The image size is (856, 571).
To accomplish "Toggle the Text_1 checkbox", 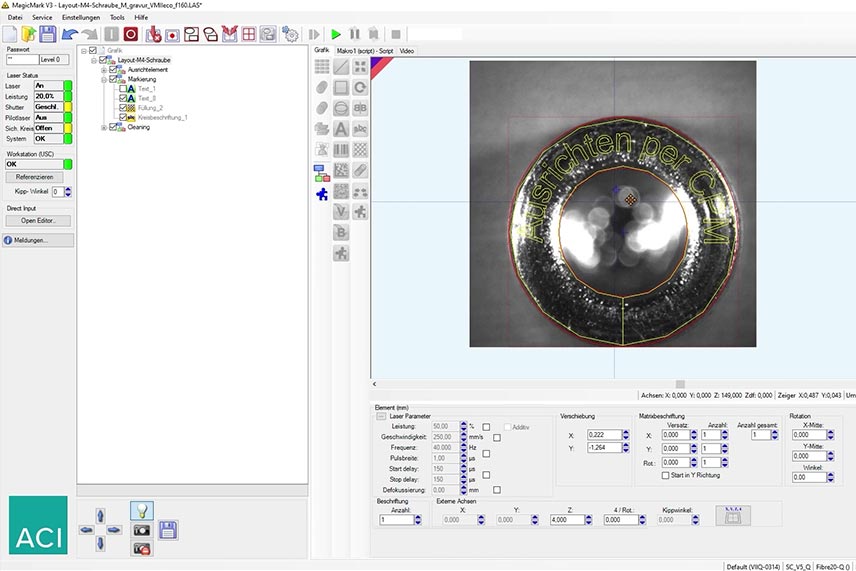I will [x=123, y=89].
